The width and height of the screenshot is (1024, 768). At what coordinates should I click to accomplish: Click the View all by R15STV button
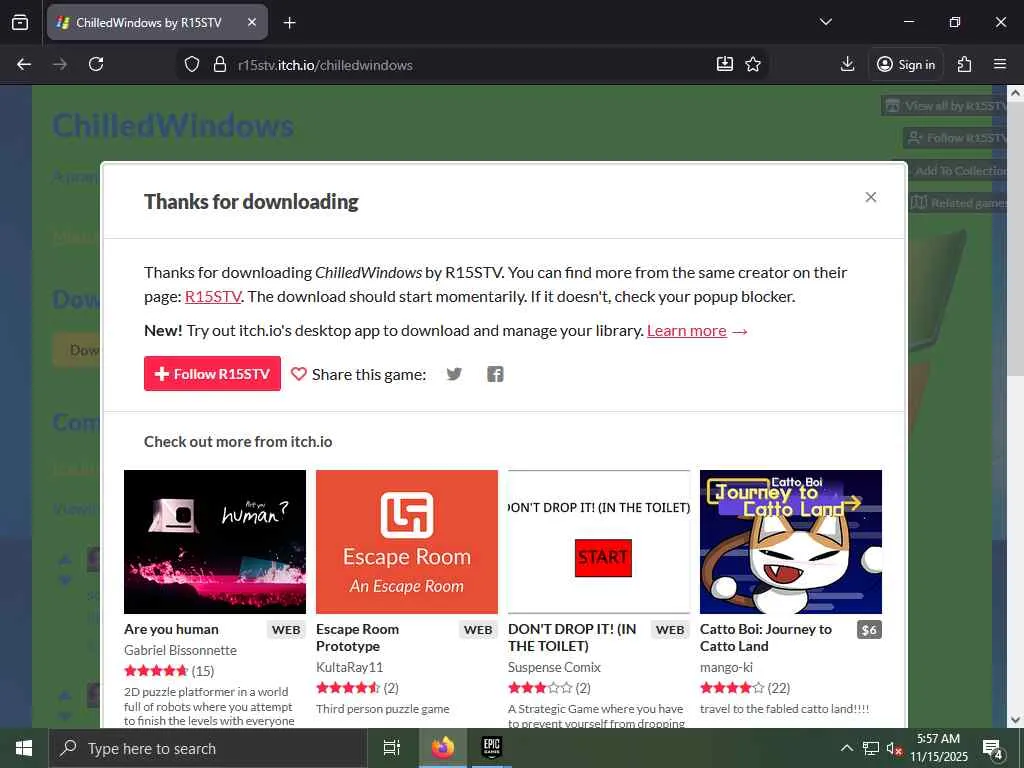pyautogui.click(x=946, y=106)
